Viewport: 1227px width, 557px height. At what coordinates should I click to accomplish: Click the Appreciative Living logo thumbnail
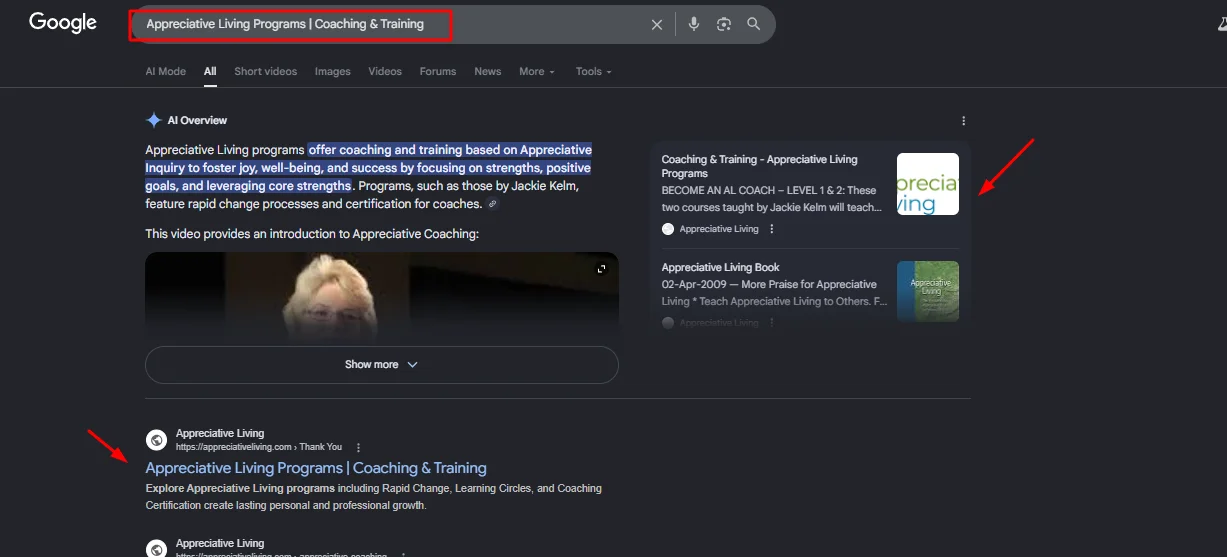click(927, 184)
